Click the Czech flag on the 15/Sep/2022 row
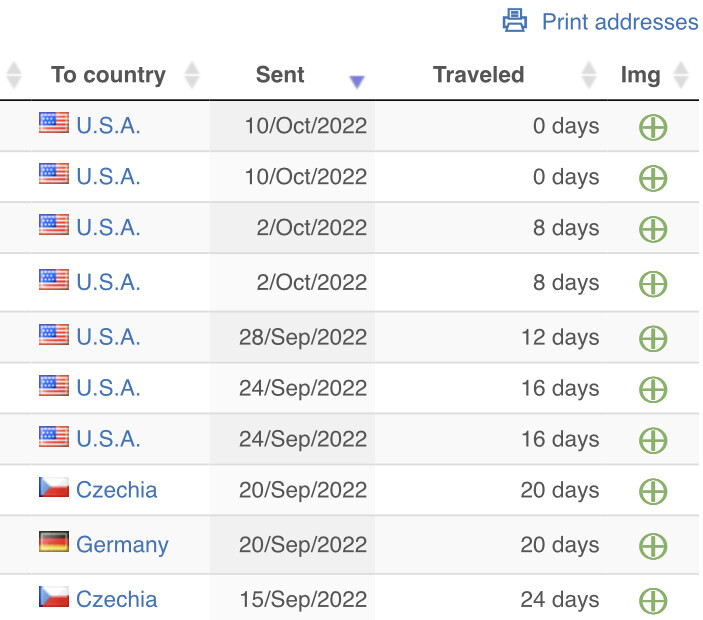703x620 pixels. pyautogui.click(x=54, y=596)
